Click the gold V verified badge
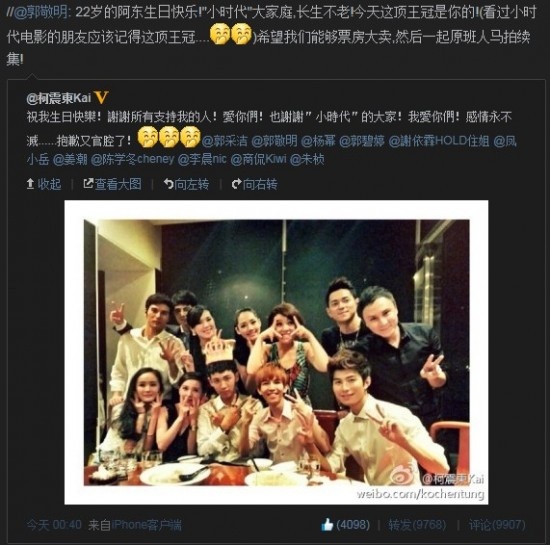The height and width of the screenshot is (545, 550). click(101, 97)
